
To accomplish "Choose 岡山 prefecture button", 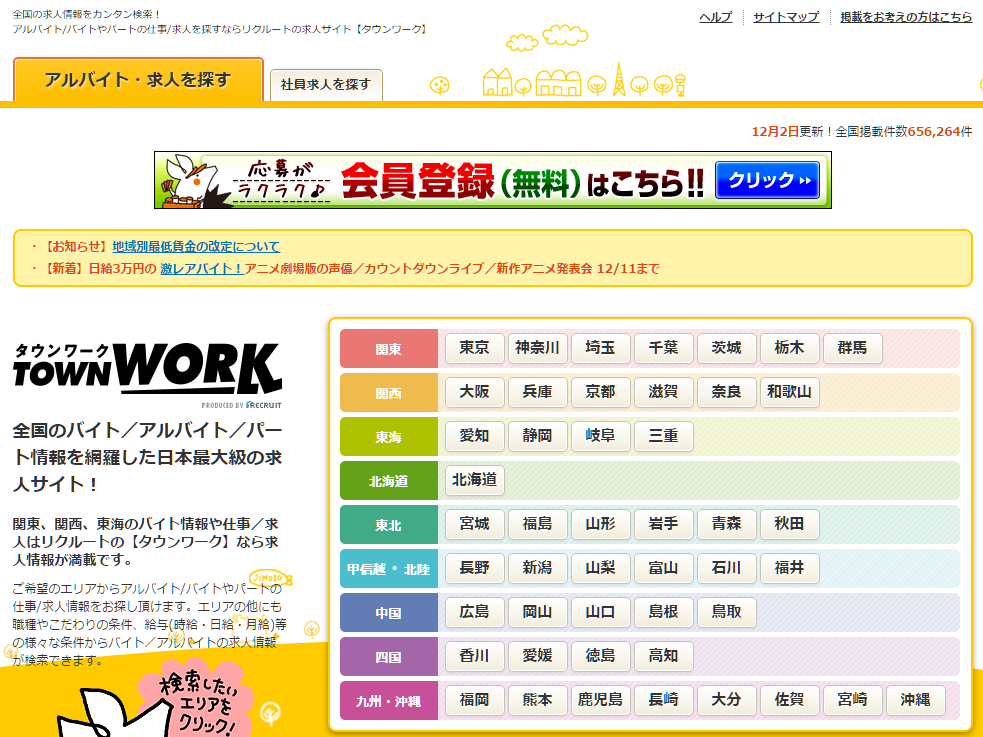I will (x=537, y=612).
